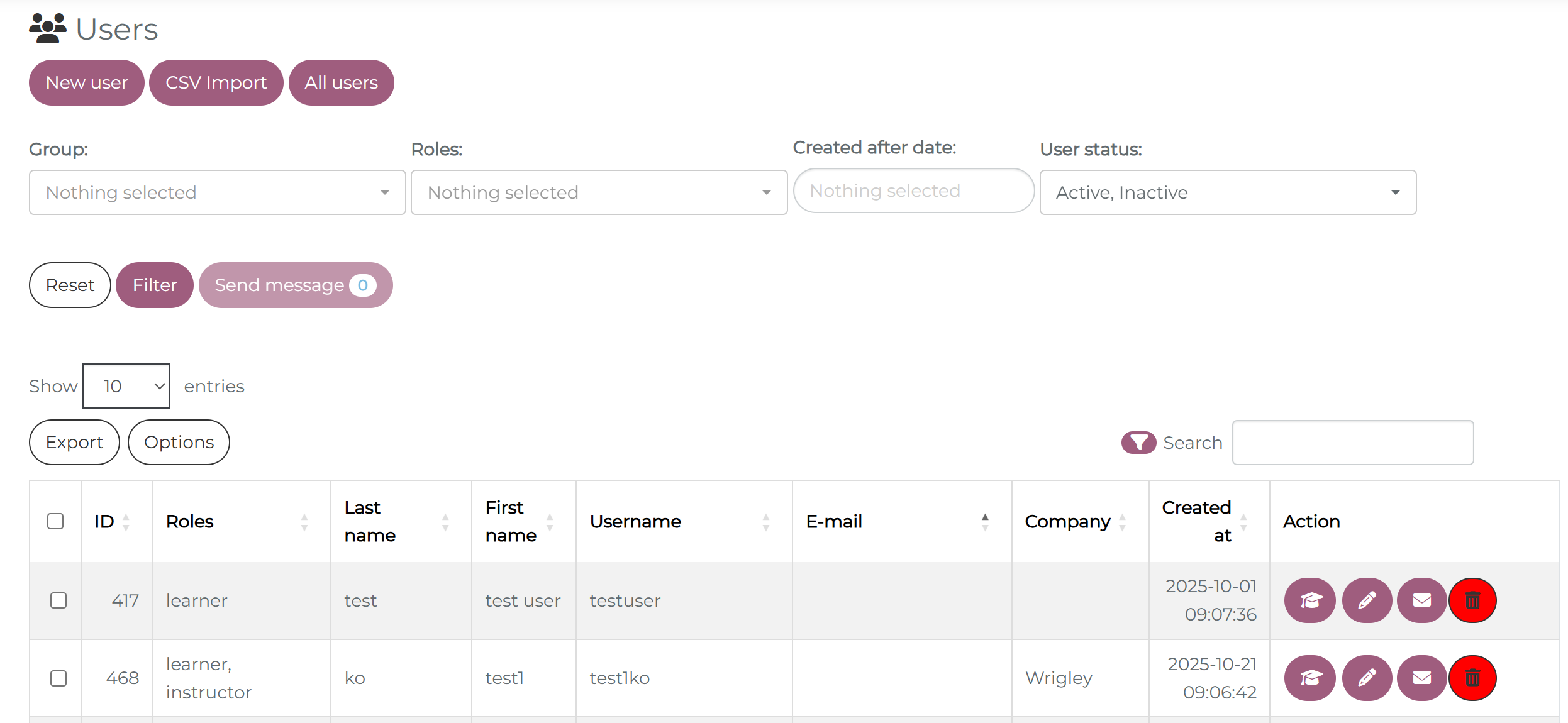
Task: Edit user 468 with pencil icon
Action: (1366, 678)
